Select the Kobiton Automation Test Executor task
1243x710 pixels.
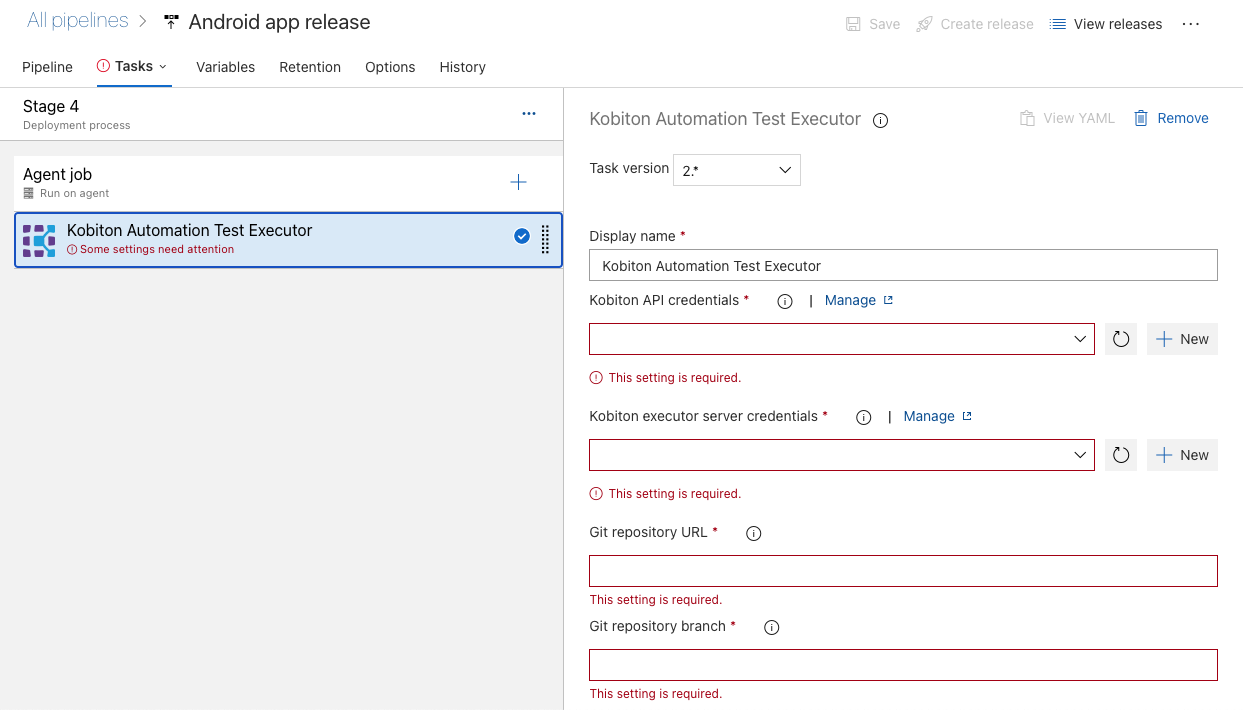click(x=288, y=240)
